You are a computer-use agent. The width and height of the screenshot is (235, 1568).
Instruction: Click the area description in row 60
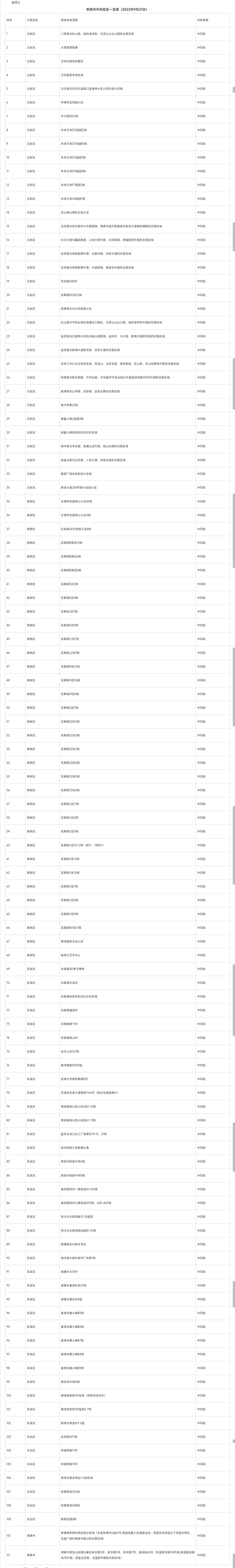click(x=82, y=846)
